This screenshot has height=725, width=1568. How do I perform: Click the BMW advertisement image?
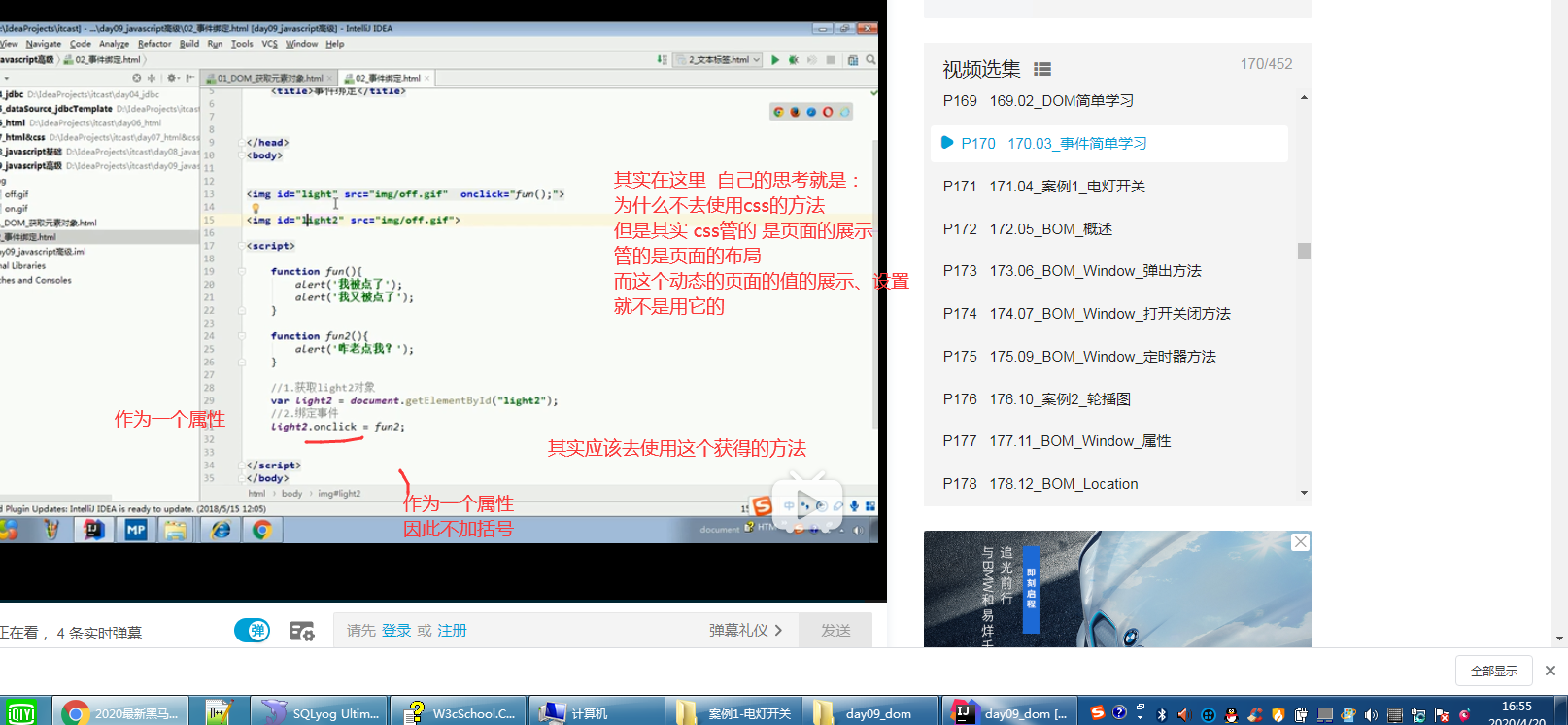[1118, 589]
